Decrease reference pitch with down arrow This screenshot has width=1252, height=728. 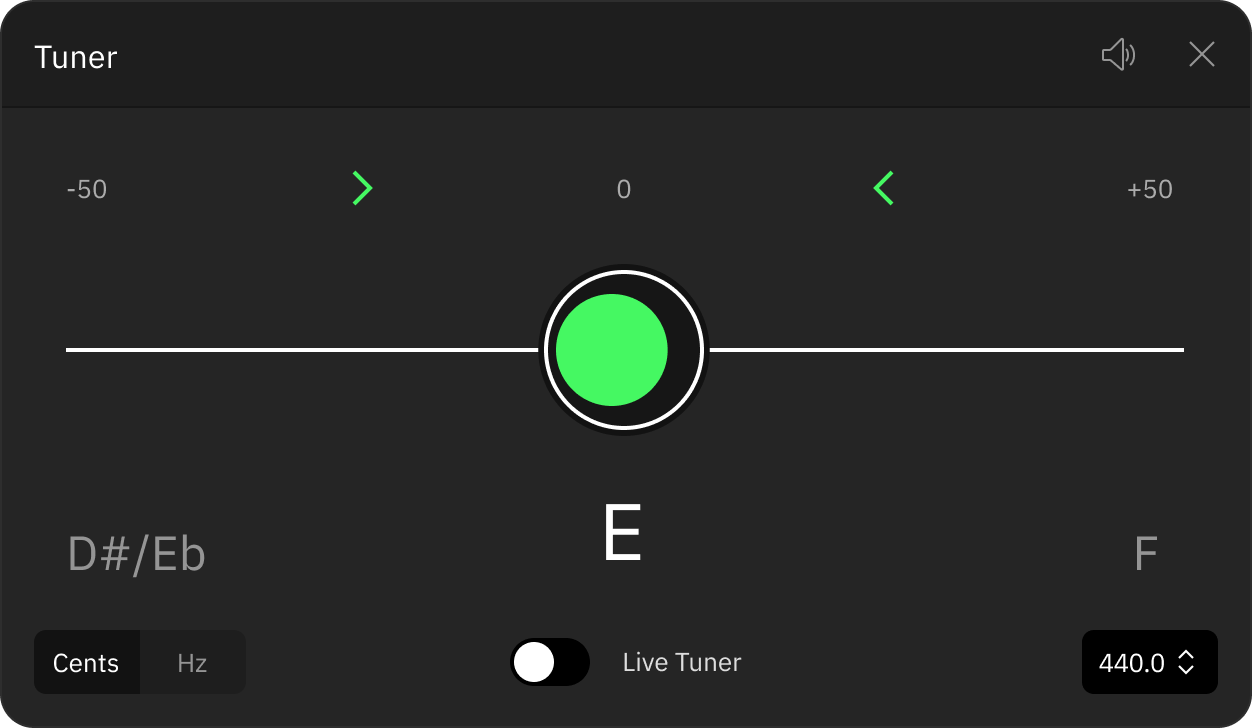1186,670
